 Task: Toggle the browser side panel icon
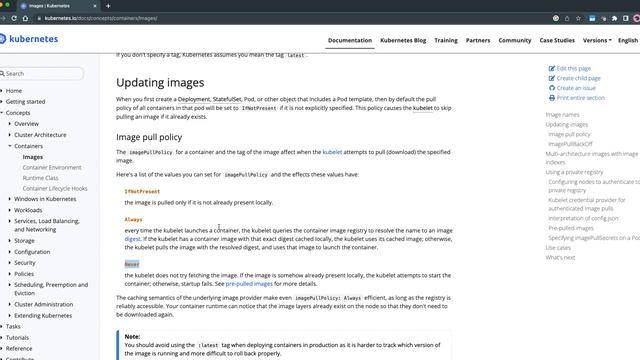(625, 18)
